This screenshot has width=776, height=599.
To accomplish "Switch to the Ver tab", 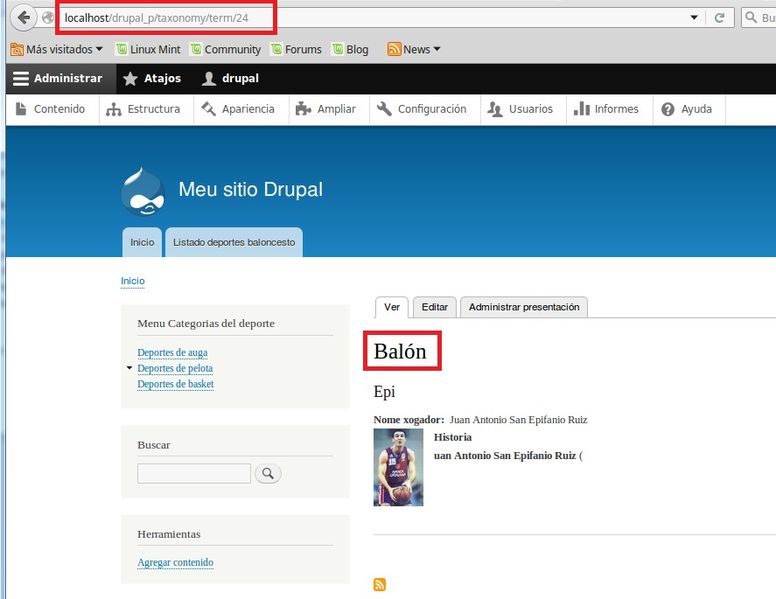I will (x=391, y=307).
